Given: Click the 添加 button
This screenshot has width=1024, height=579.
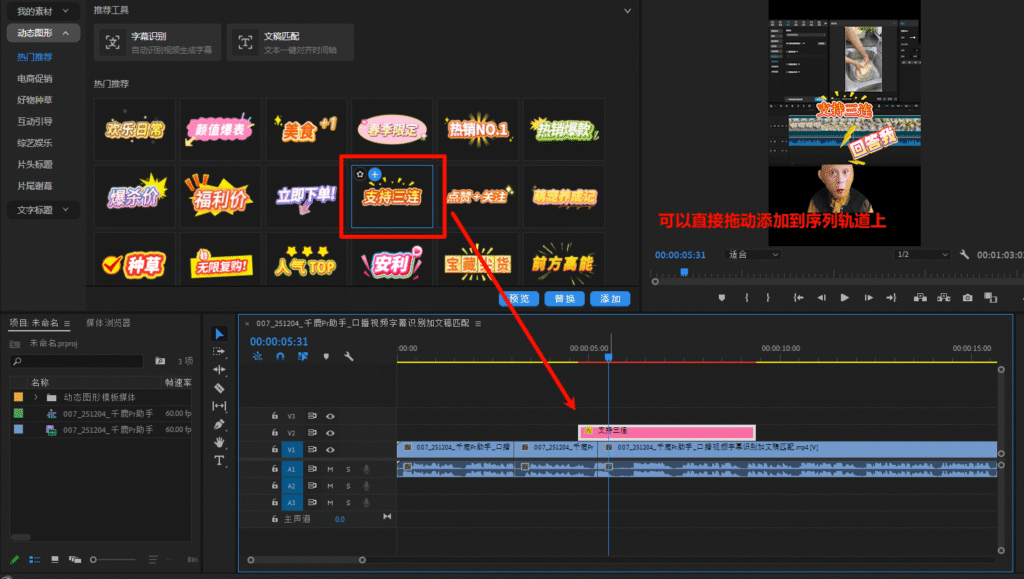Looking at the screenshot, I should pos(609,298).
